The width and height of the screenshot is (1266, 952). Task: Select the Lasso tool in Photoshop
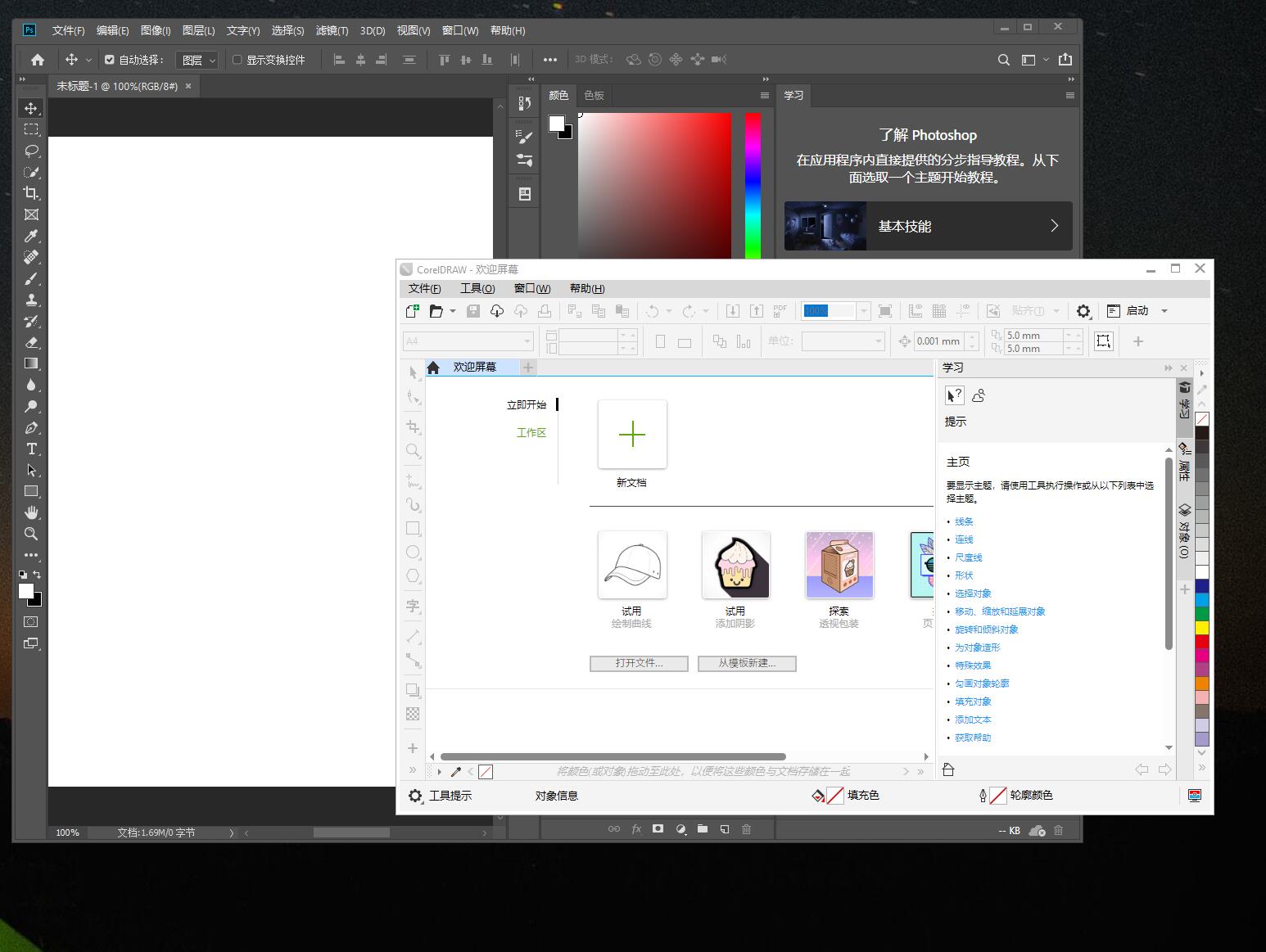click(x=31, y=151)
